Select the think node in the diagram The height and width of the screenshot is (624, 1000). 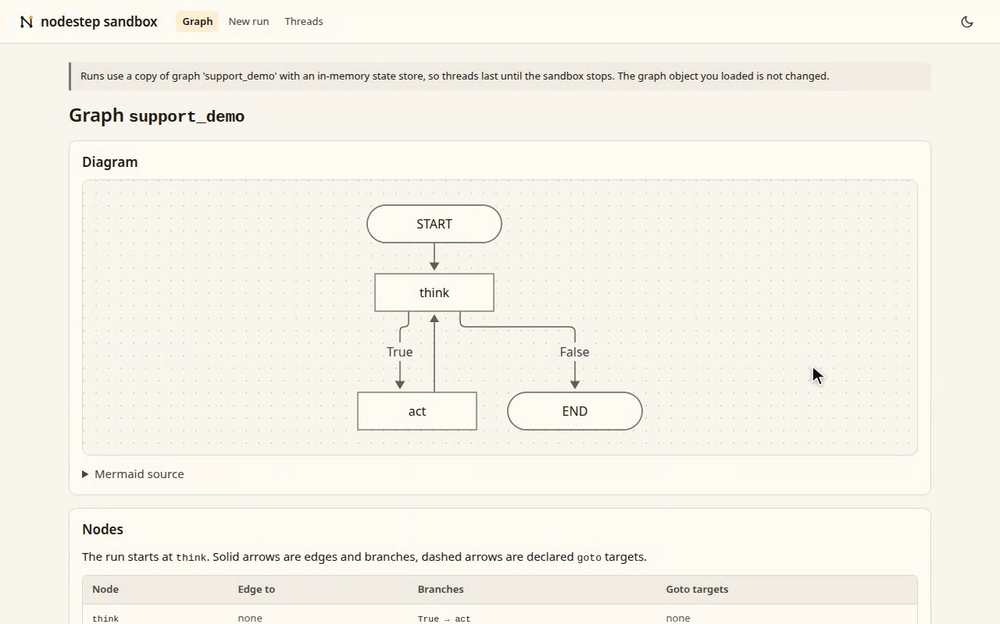pyautogui.click(x=434, y=293)
